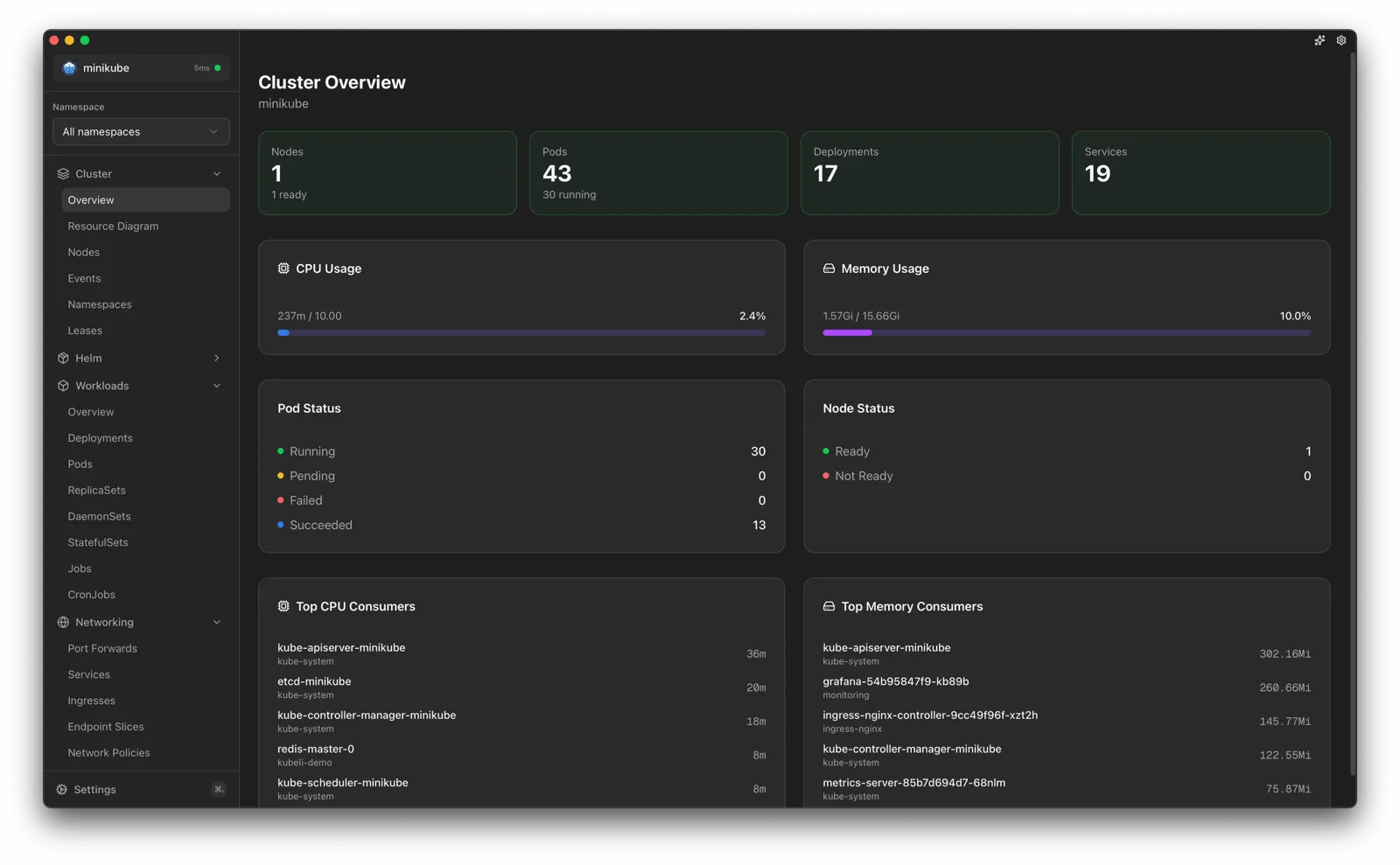Click the Helm package icon
The height and width of the screenshot is (865, 1400).
(x=62, y=358)
